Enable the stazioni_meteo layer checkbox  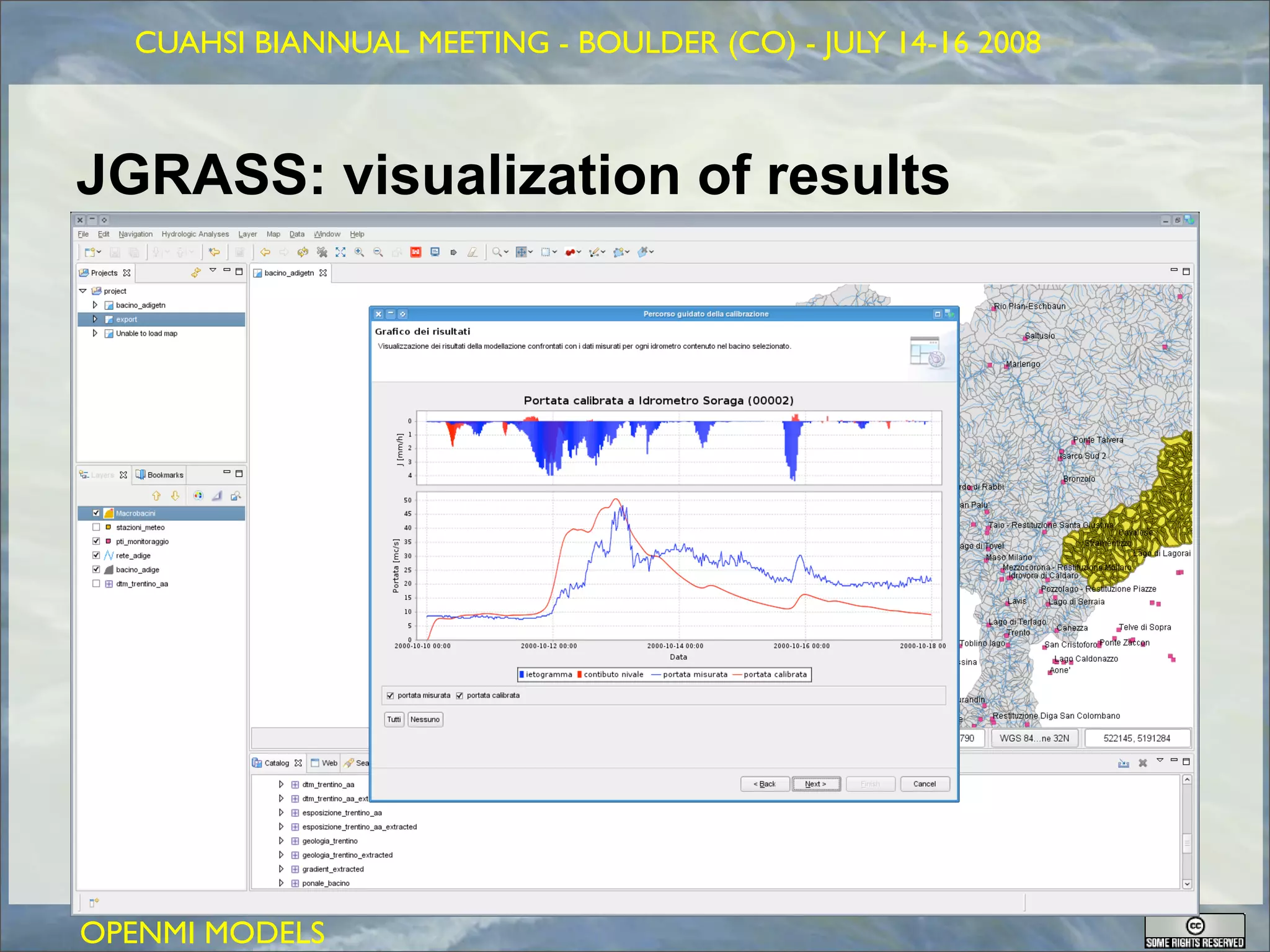[x=96, y=527]
